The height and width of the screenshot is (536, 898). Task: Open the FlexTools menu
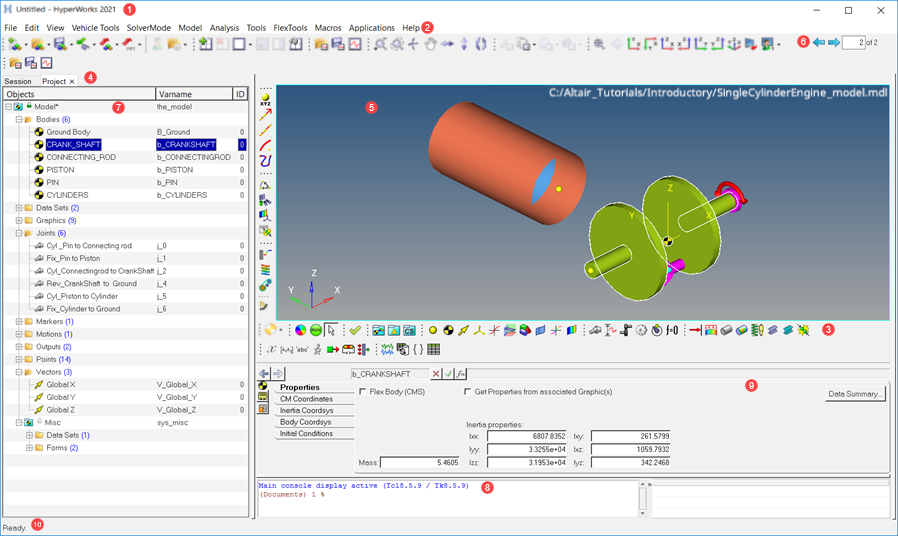tap(290, 28)
